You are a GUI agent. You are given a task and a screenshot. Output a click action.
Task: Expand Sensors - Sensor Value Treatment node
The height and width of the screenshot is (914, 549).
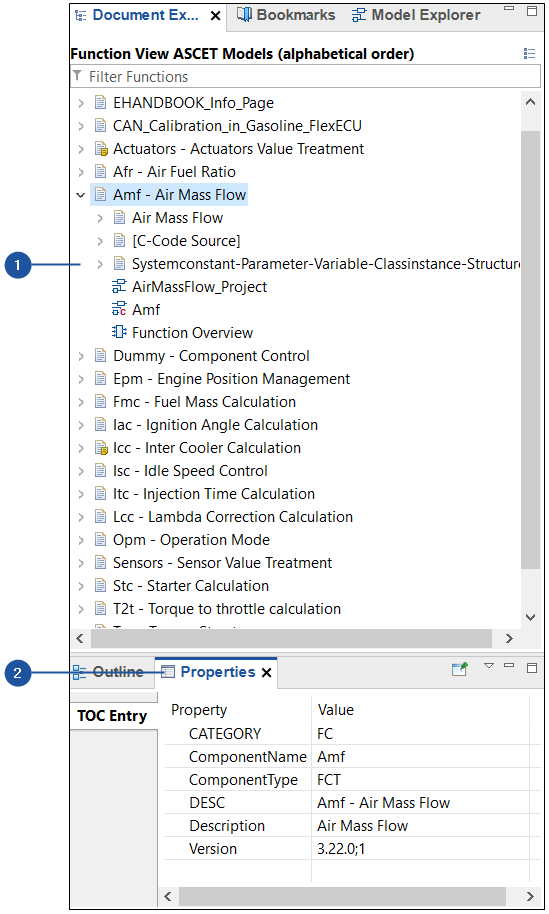tap(81, 563)
